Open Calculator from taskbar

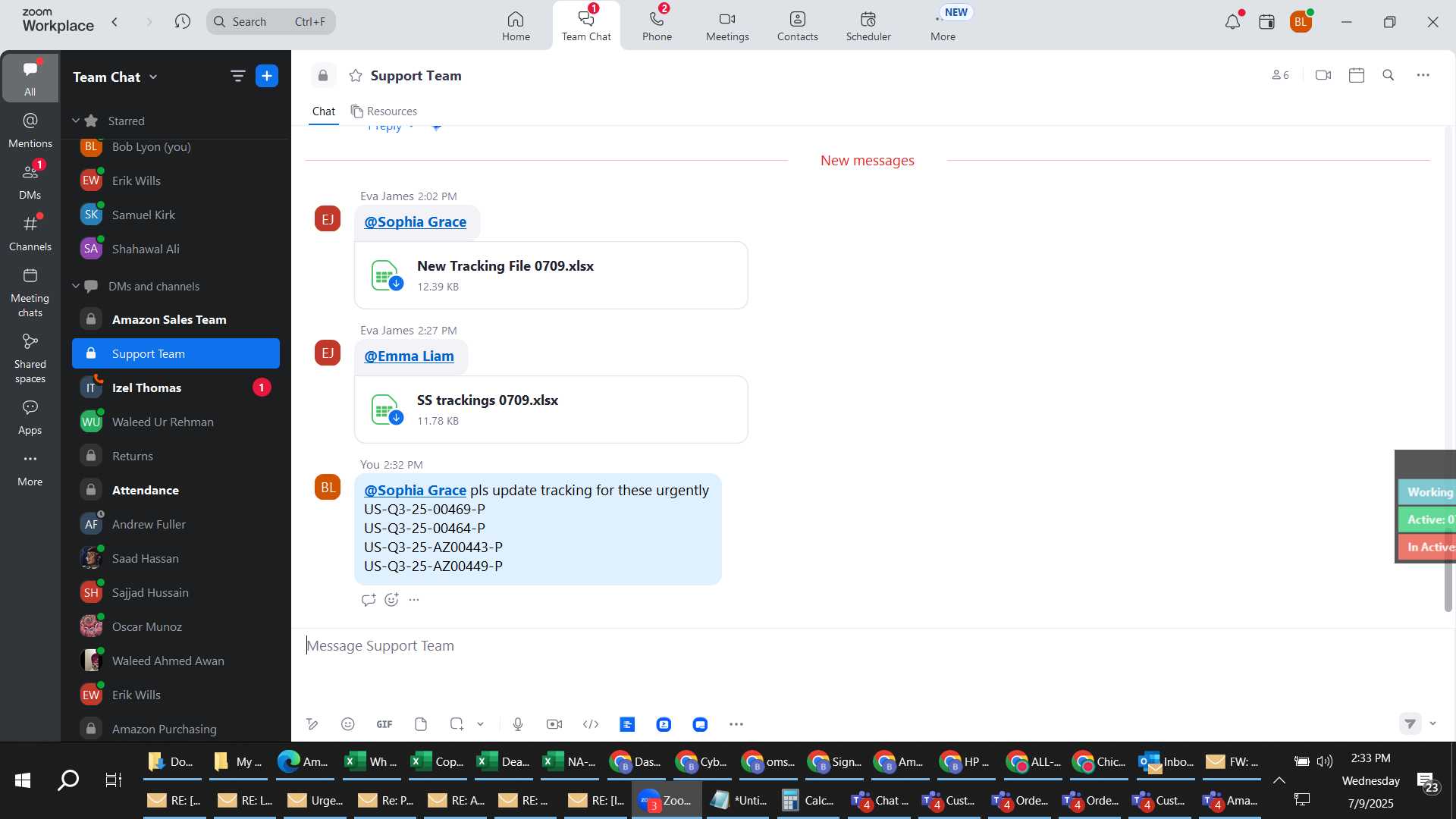click(x=808, y=800)
